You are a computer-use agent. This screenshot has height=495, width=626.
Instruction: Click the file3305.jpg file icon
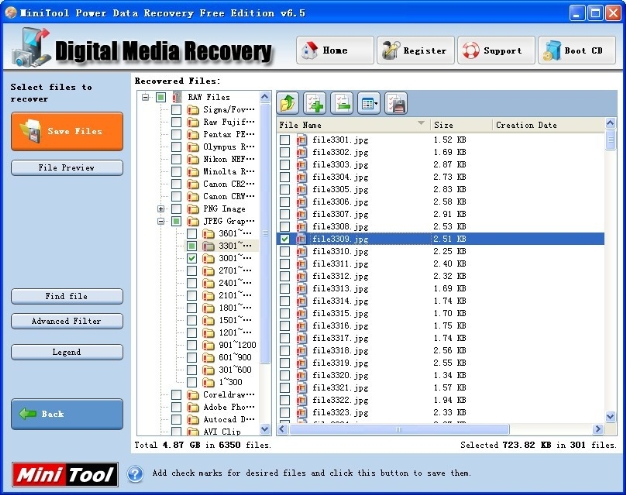click(x=302, y=189)
